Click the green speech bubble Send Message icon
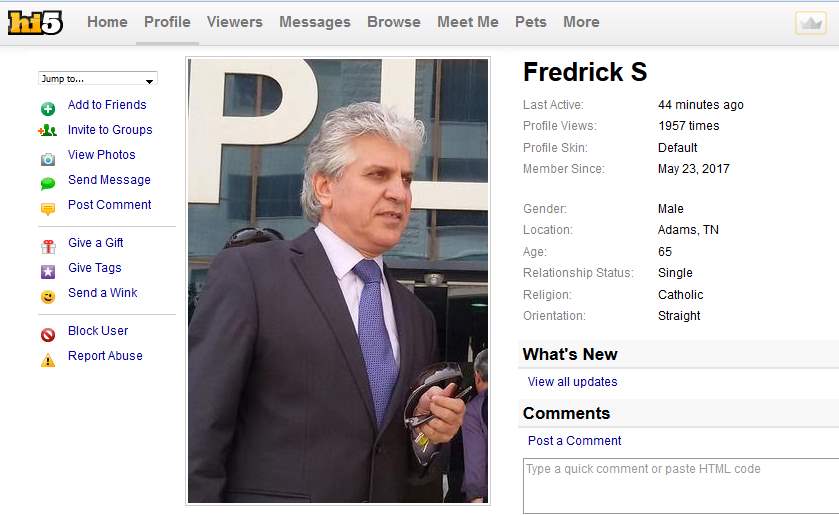The width and height of the screenshot is (839, 515). pos(48,184)
